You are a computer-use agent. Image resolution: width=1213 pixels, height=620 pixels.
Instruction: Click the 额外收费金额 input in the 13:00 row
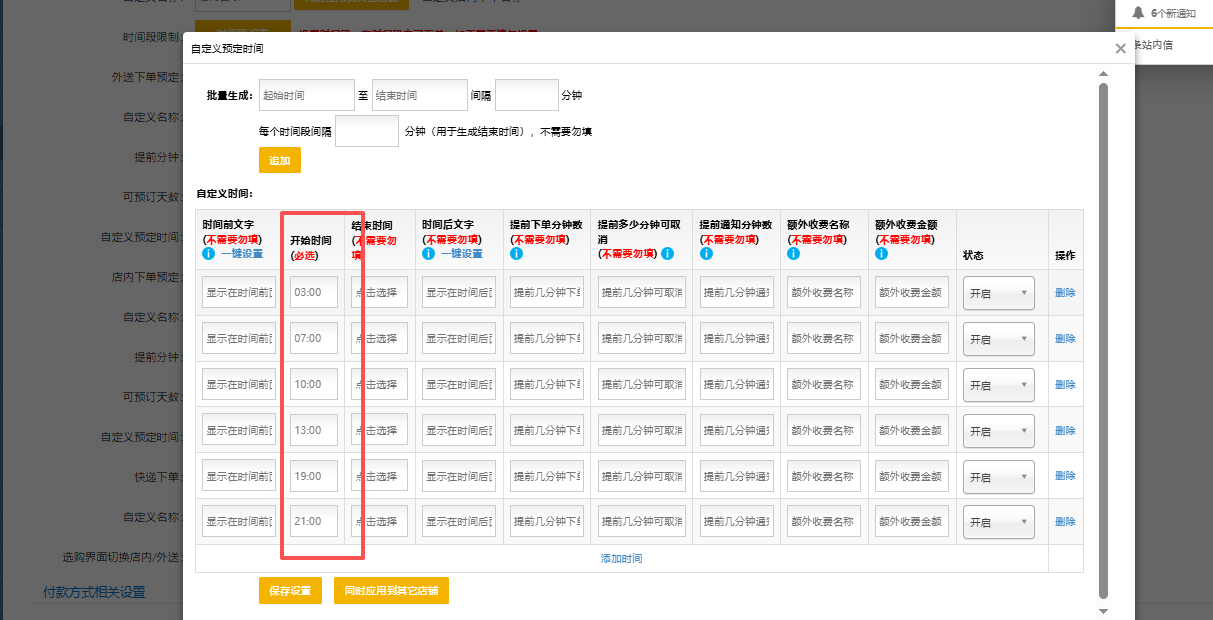click(912, 431)
